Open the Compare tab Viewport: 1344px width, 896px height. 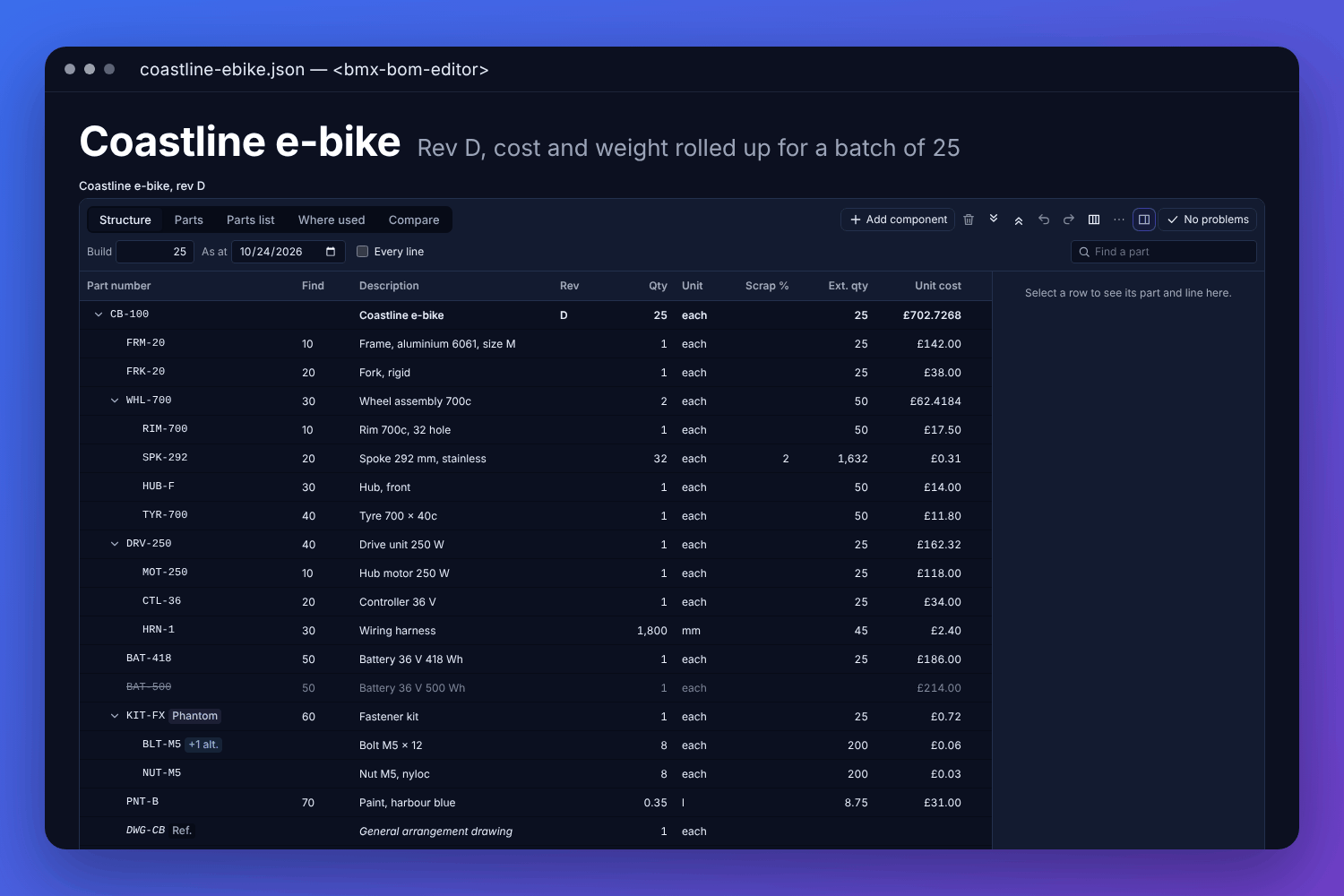click(x=414, y=220)
